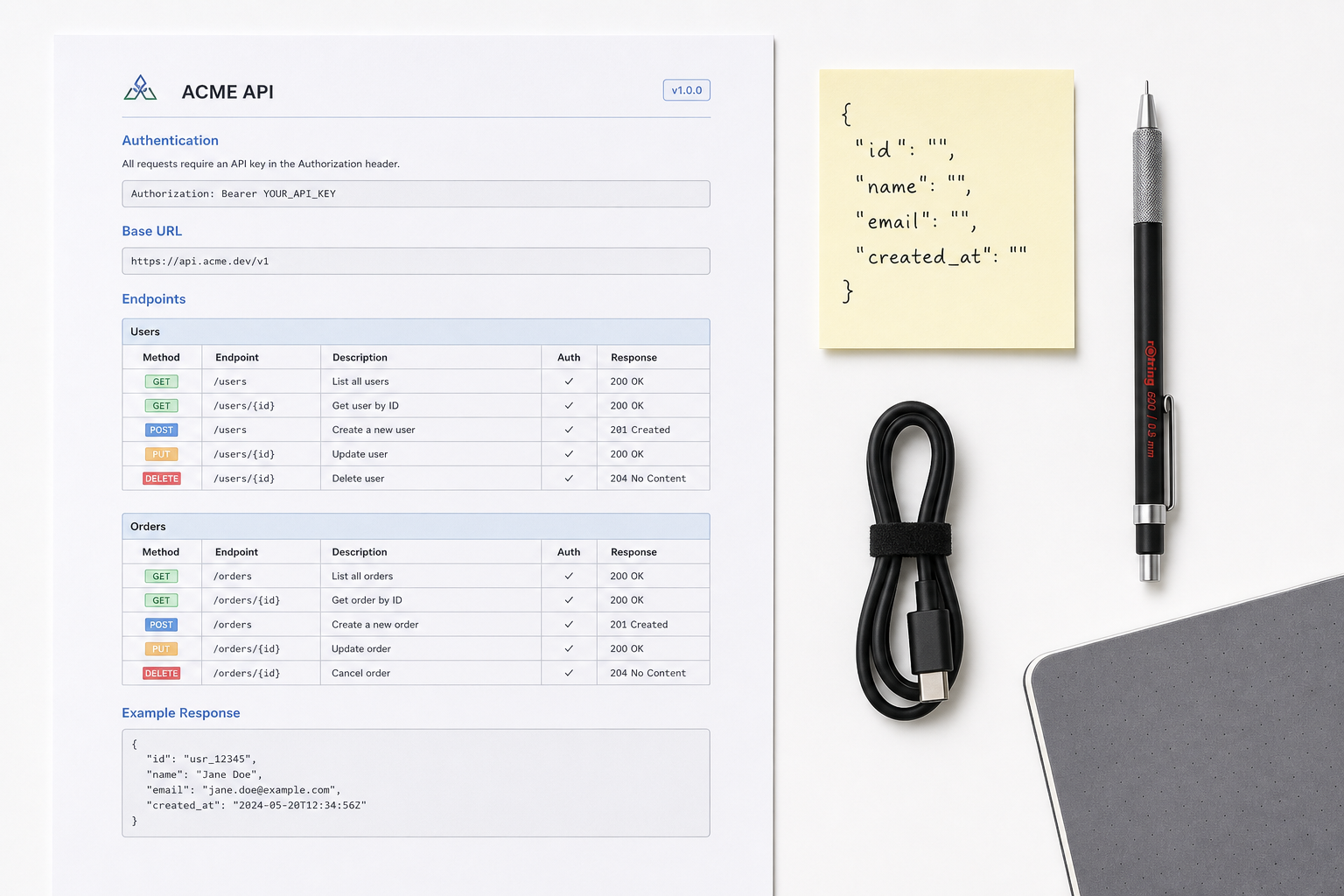Click the ACME API triangle logo
The width and height of the screenshot is (1344, 896).
[140, 88]
